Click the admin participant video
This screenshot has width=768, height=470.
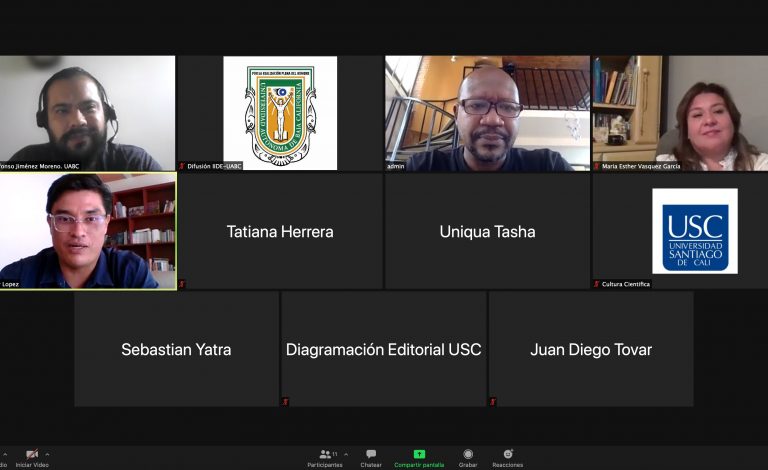[x=487, y=112]
